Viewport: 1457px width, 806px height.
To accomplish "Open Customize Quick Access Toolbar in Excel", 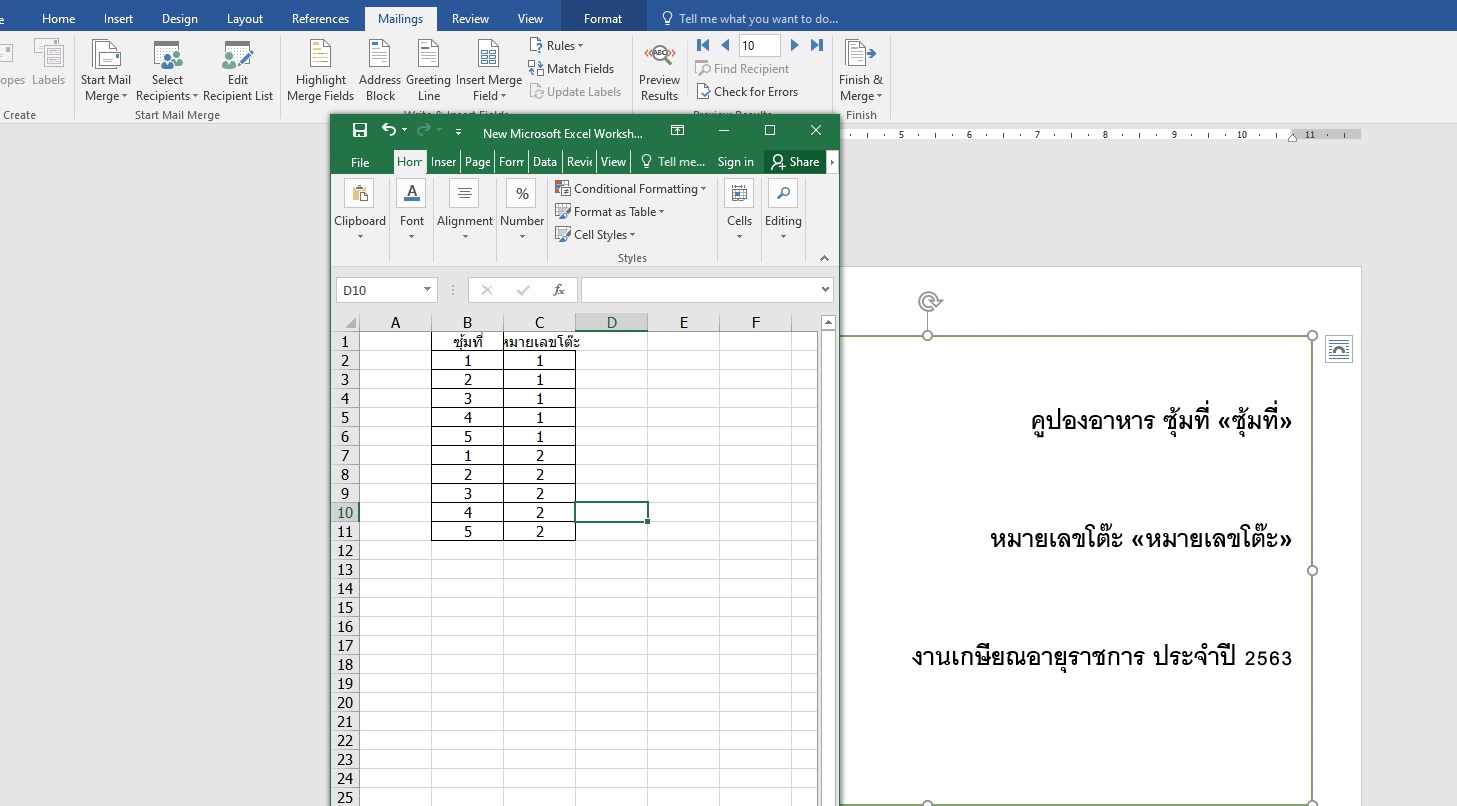I will coord(458,131).
